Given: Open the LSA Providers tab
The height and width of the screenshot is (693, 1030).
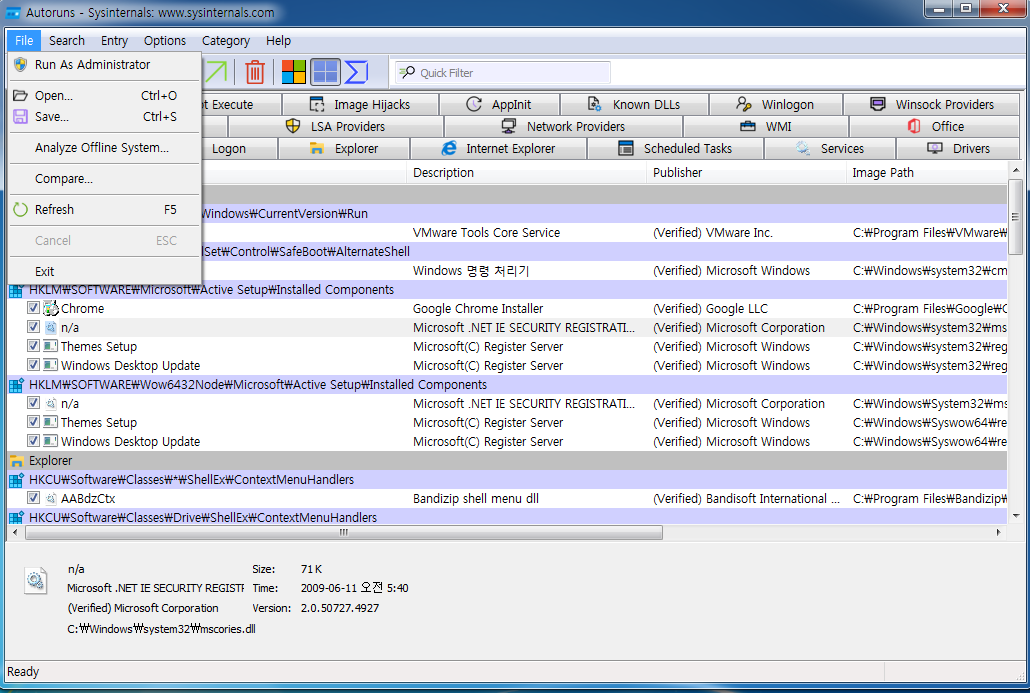Looking at the screenshot, I should pos(336,126).
